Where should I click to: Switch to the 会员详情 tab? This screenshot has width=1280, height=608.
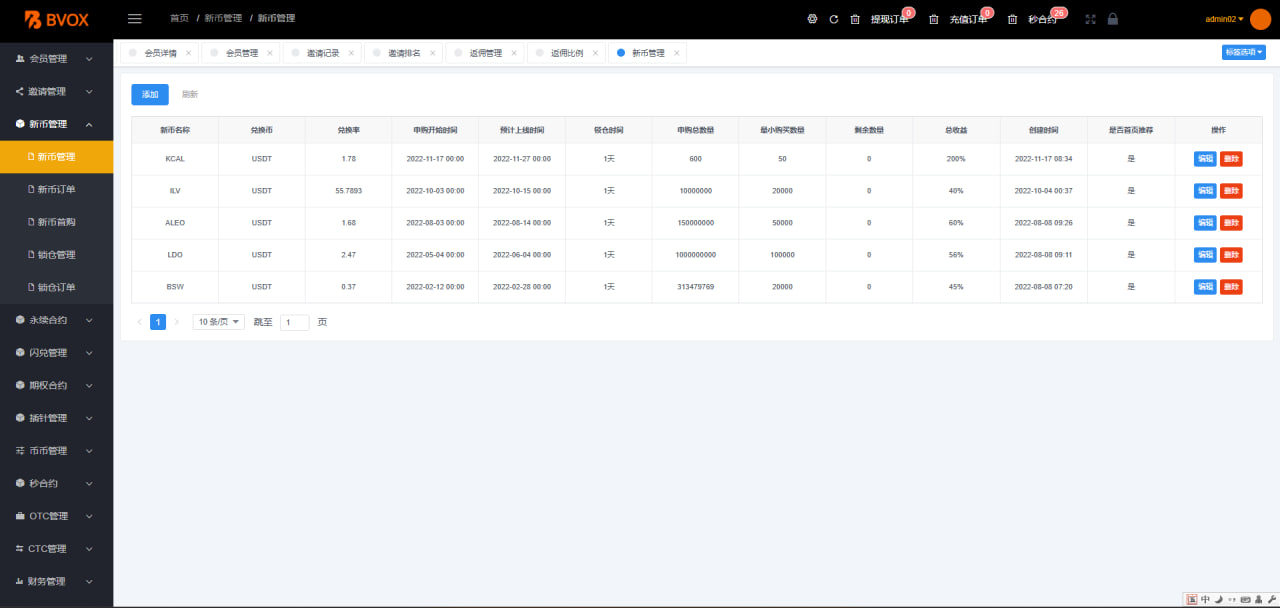(160, 53)
